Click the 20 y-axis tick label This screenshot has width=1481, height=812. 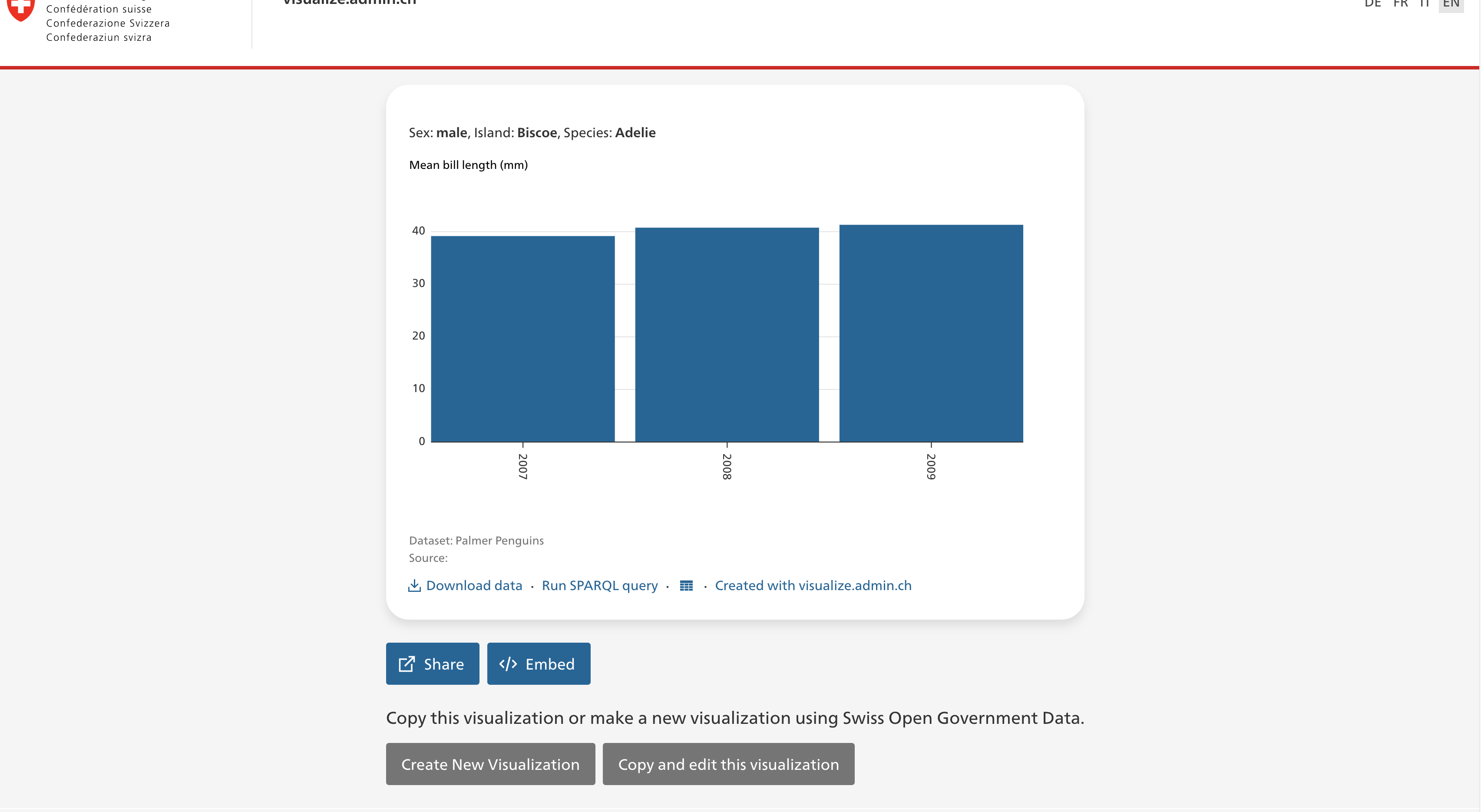(419, 336)
